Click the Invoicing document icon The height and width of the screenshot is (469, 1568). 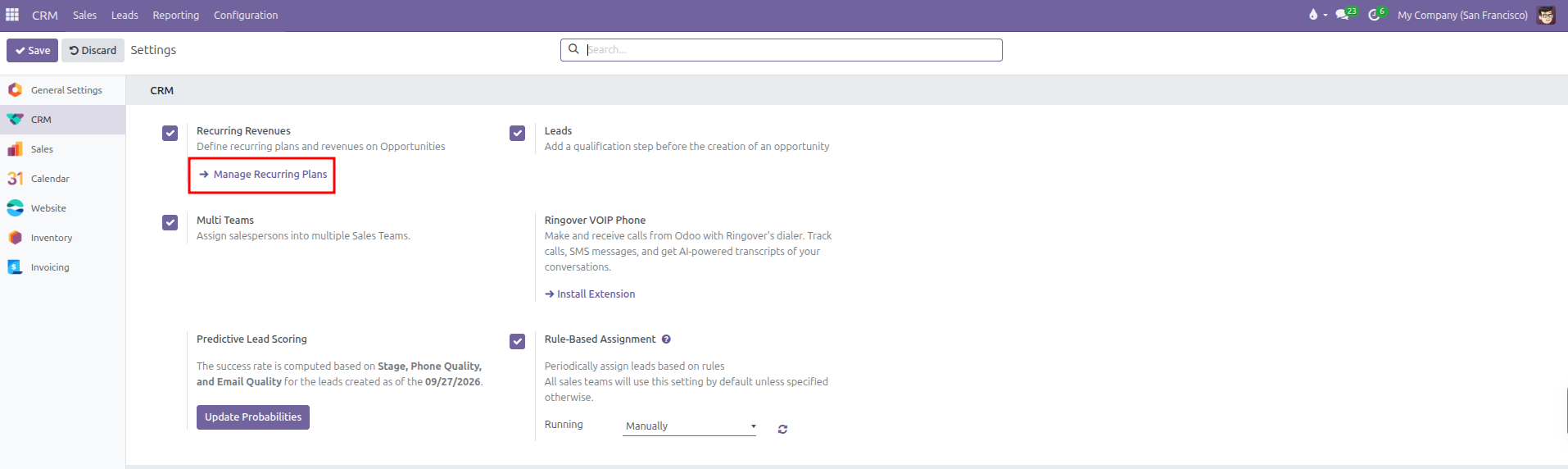point(15,266)
